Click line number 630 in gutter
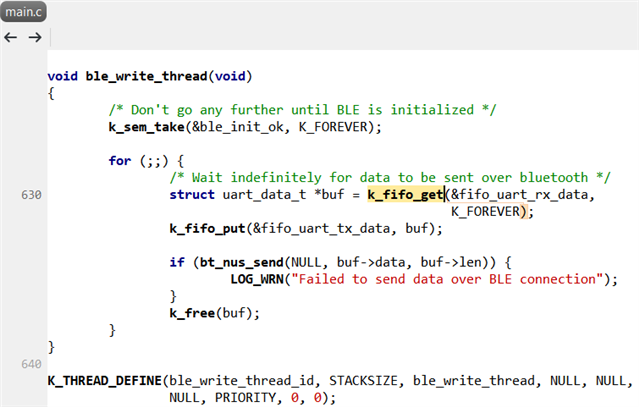Viewport: 639px width, 407px height. pos(31,195)
